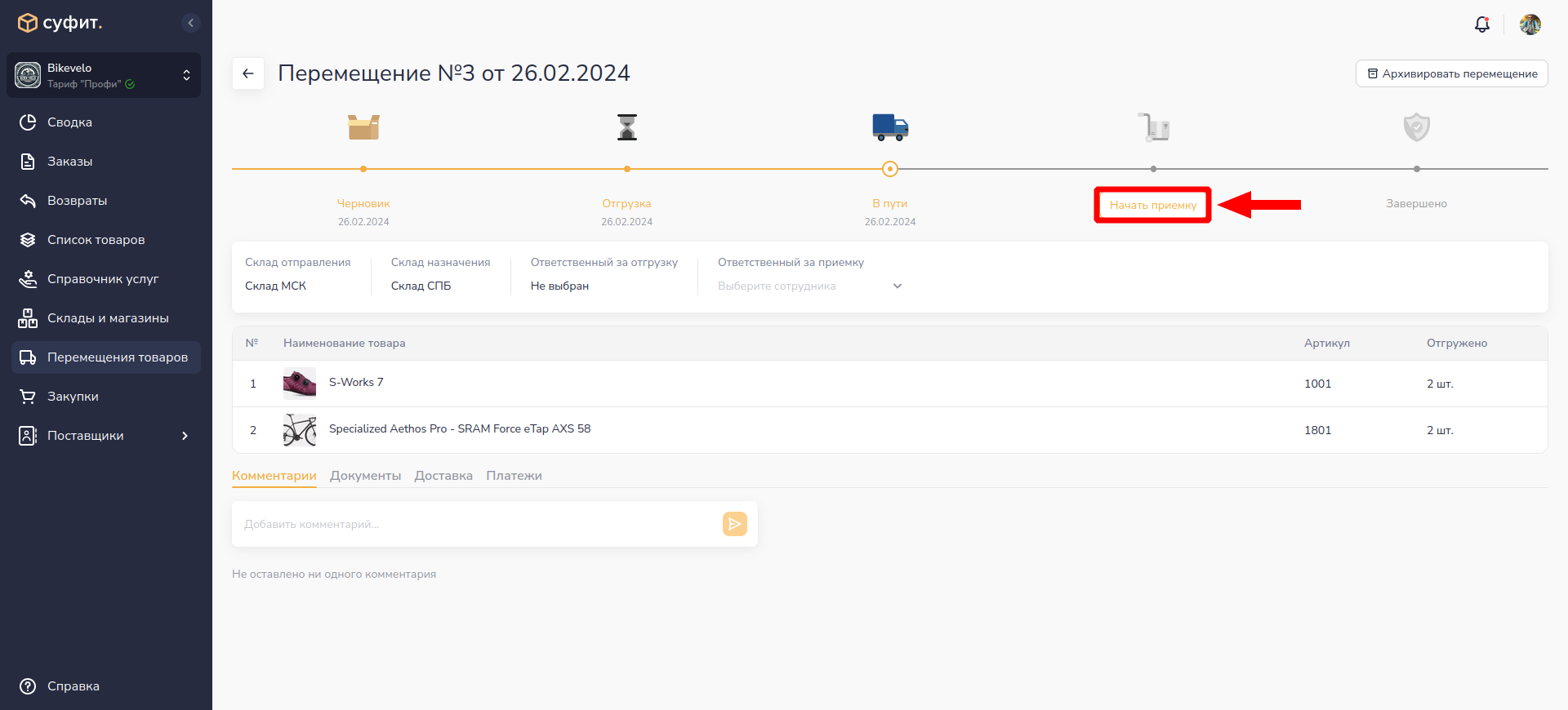Send the comment with the arrow button
The width and height of the screenshot is (1568, 710).
pyautogui.click(x=735, y=524)
